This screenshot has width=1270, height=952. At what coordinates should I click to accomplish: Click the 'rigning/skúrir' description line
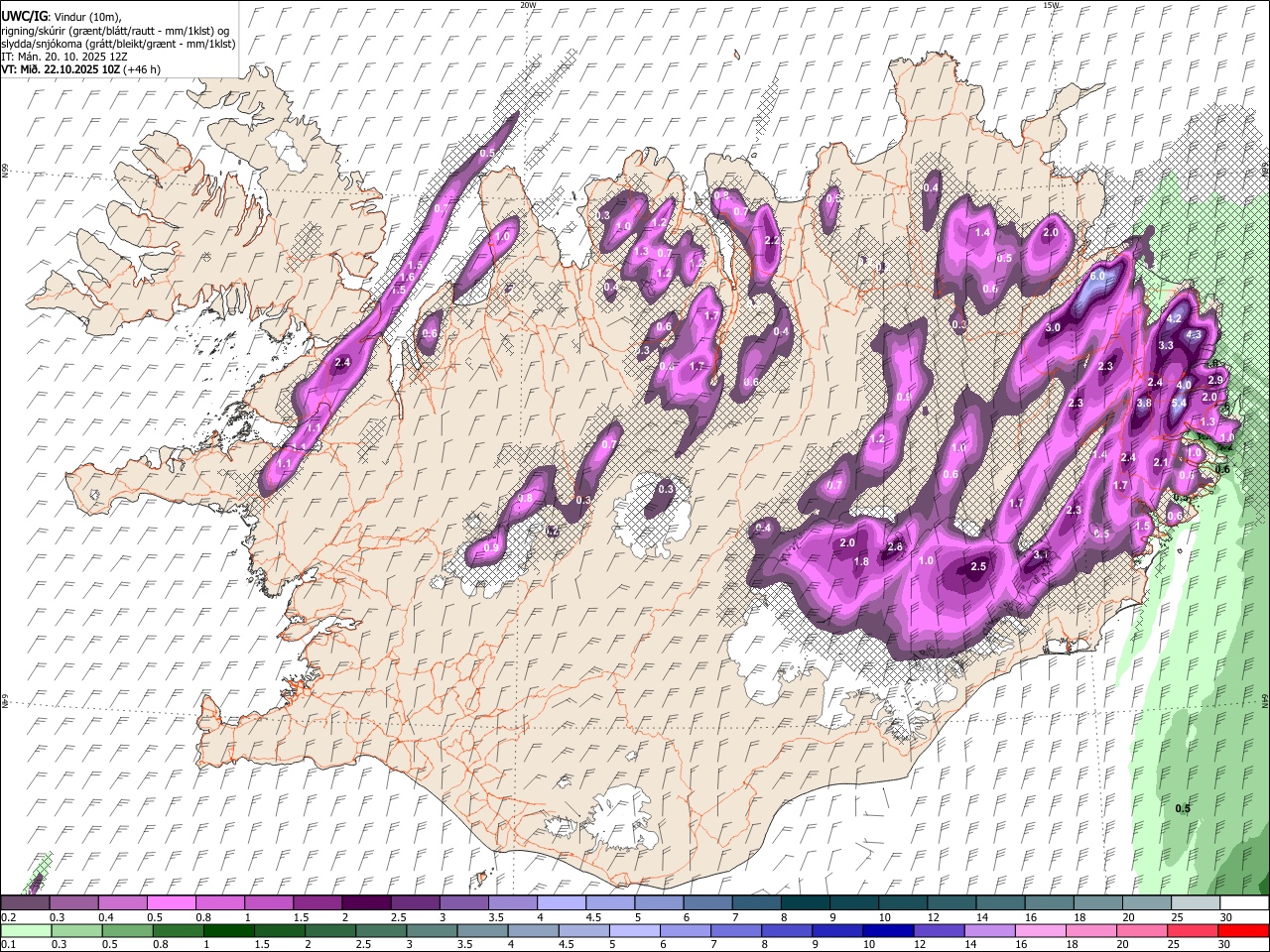pyautogui.click(x=115, y=31)
